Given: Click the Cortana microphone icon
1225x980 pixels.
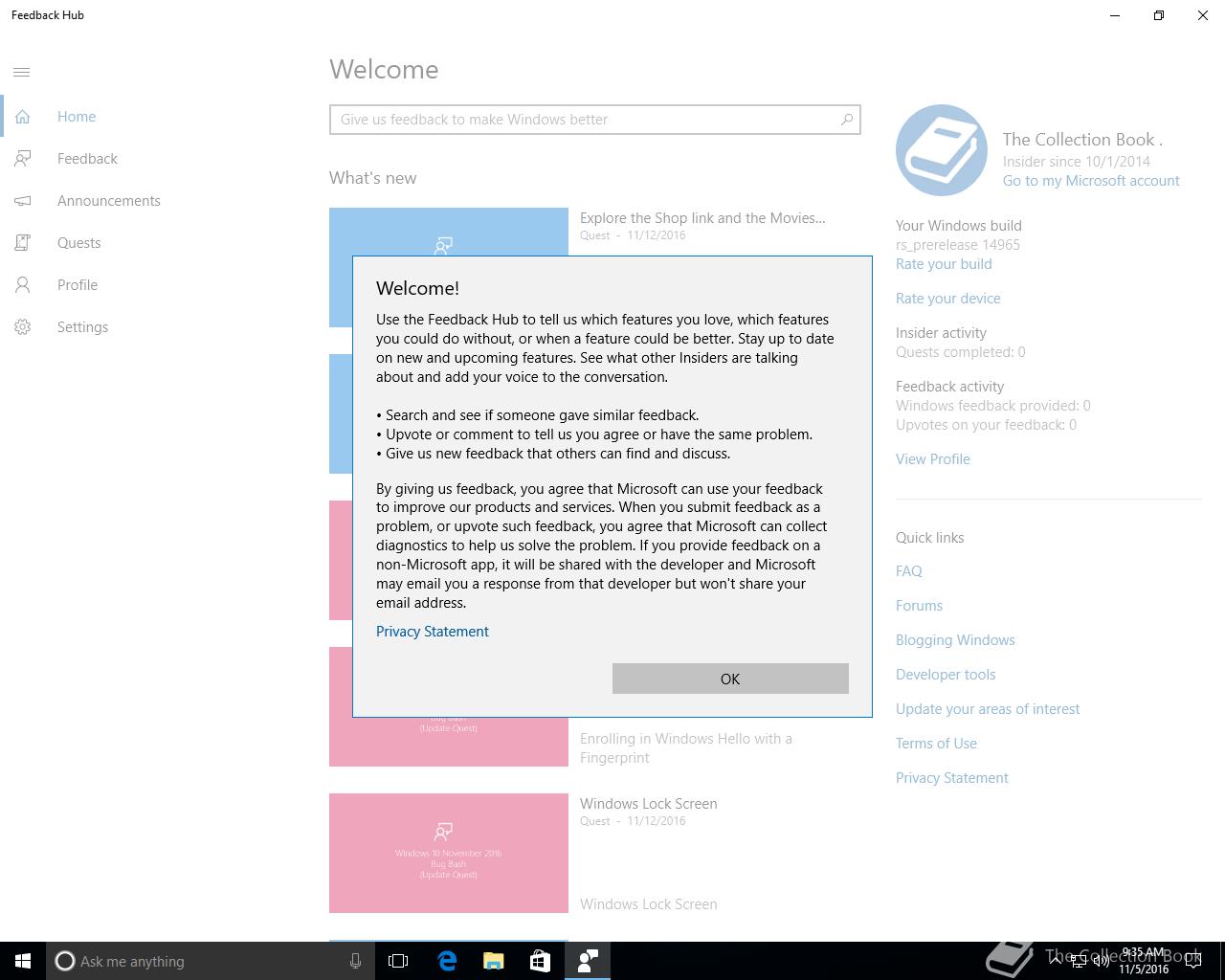Looking at the screenshot, I should click(355, 961).
